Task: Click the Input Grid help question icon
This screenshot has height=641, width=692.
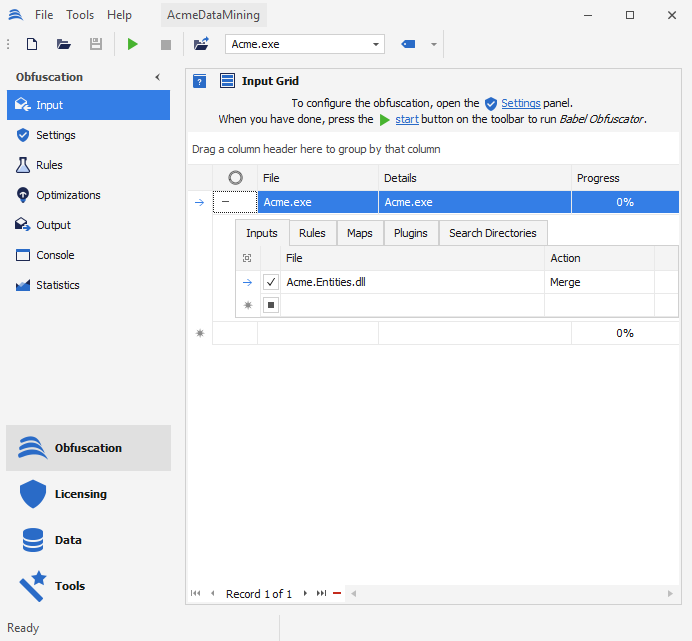Action: (x=200, y=81)
